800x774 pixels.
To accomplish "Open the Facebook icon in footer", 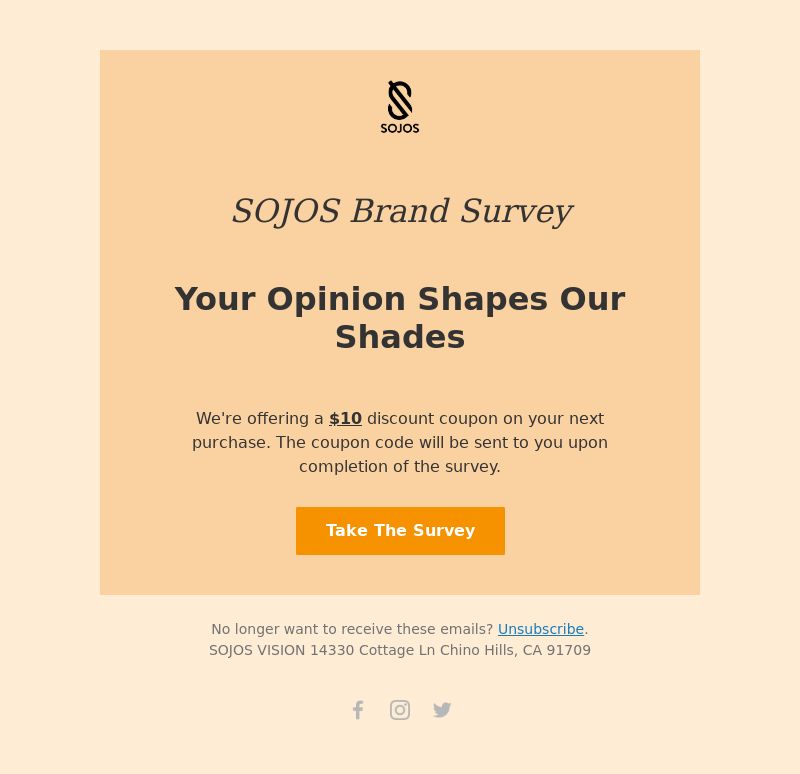I will 358,710.
